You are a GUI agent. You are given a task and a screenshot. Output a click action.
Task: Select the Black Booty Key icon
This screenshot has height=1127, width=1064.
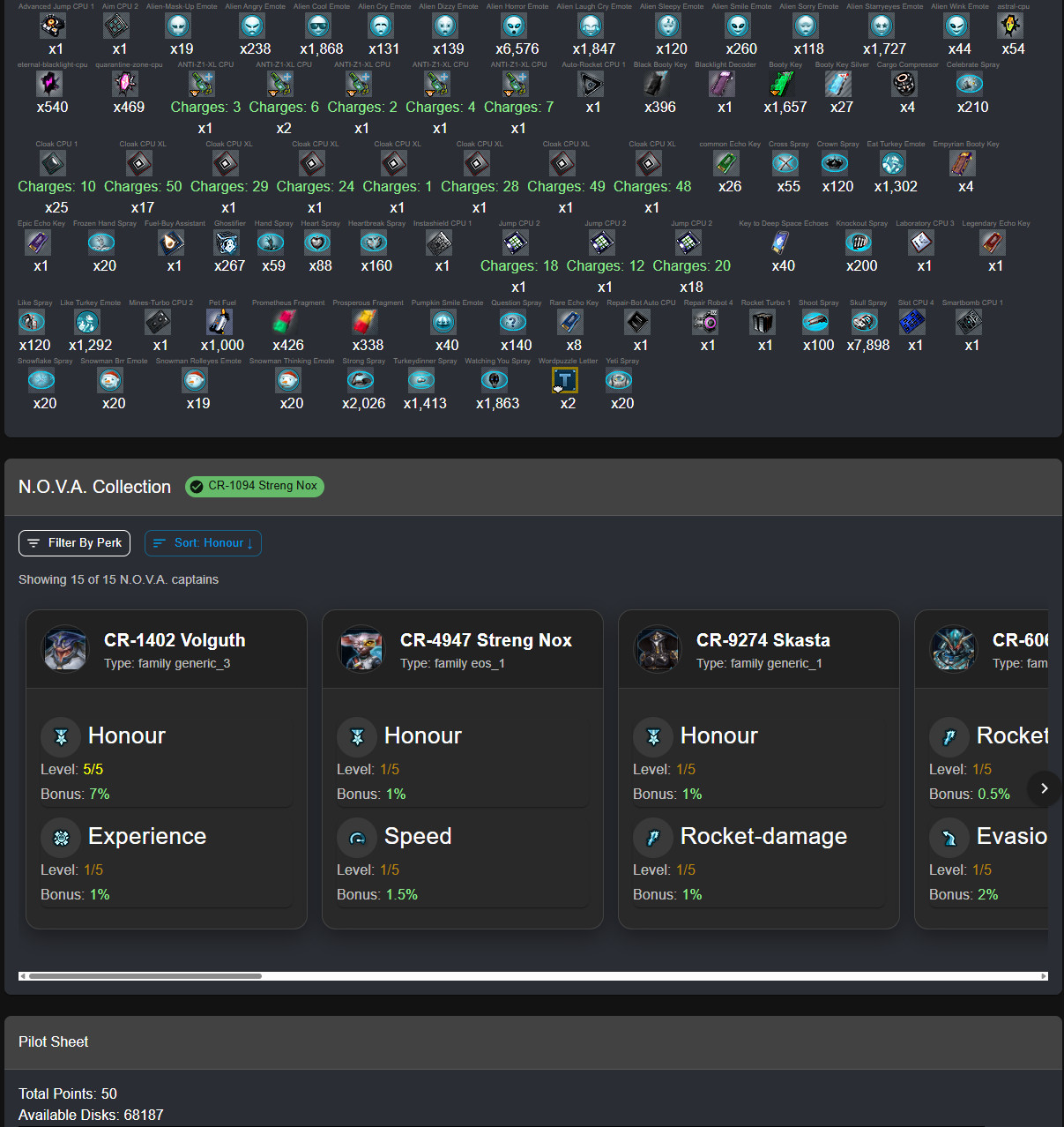pyautogui.click(x=657, y=85)
